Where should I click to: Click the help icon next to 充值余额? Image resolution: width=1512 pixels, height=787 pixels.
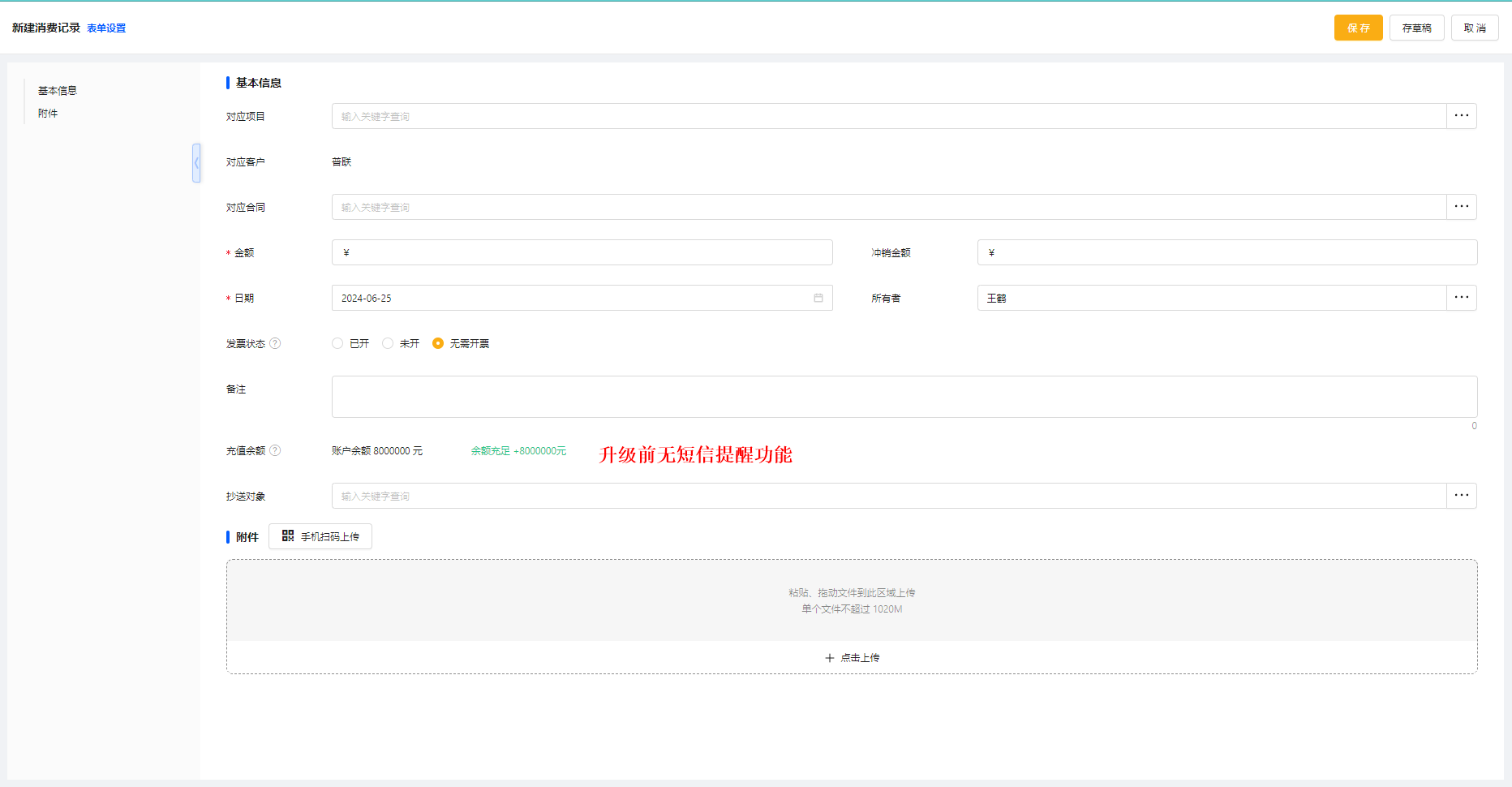tap(275, 450)
